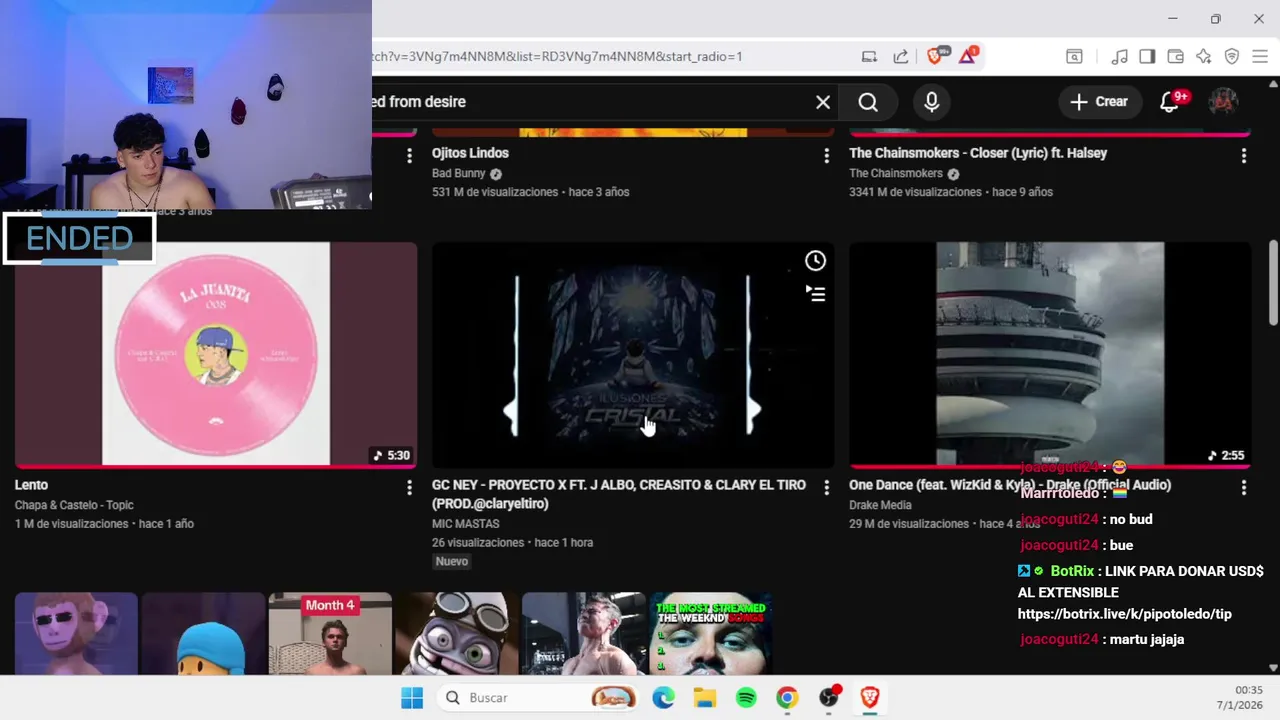Screen dimensions: 1280x720
Task: Visit the Bad Bunny channel
Action: pyautogui.click(x=459, y=173)
